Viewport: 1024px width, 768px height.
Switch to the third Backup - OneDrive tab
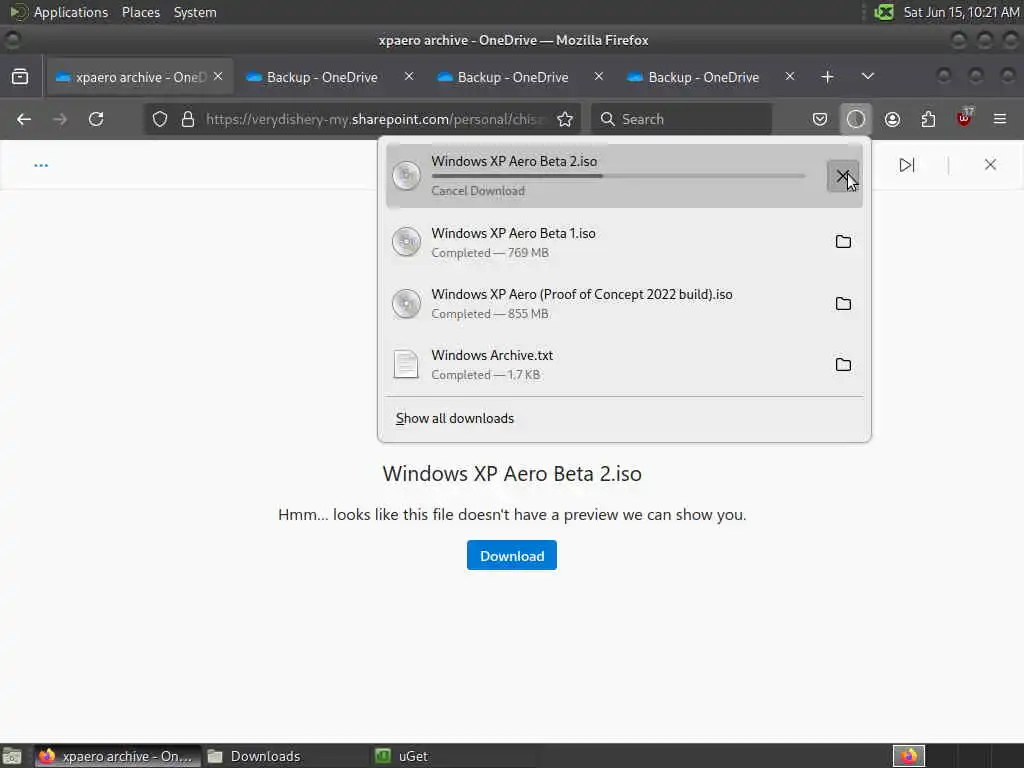pos(512,77)
